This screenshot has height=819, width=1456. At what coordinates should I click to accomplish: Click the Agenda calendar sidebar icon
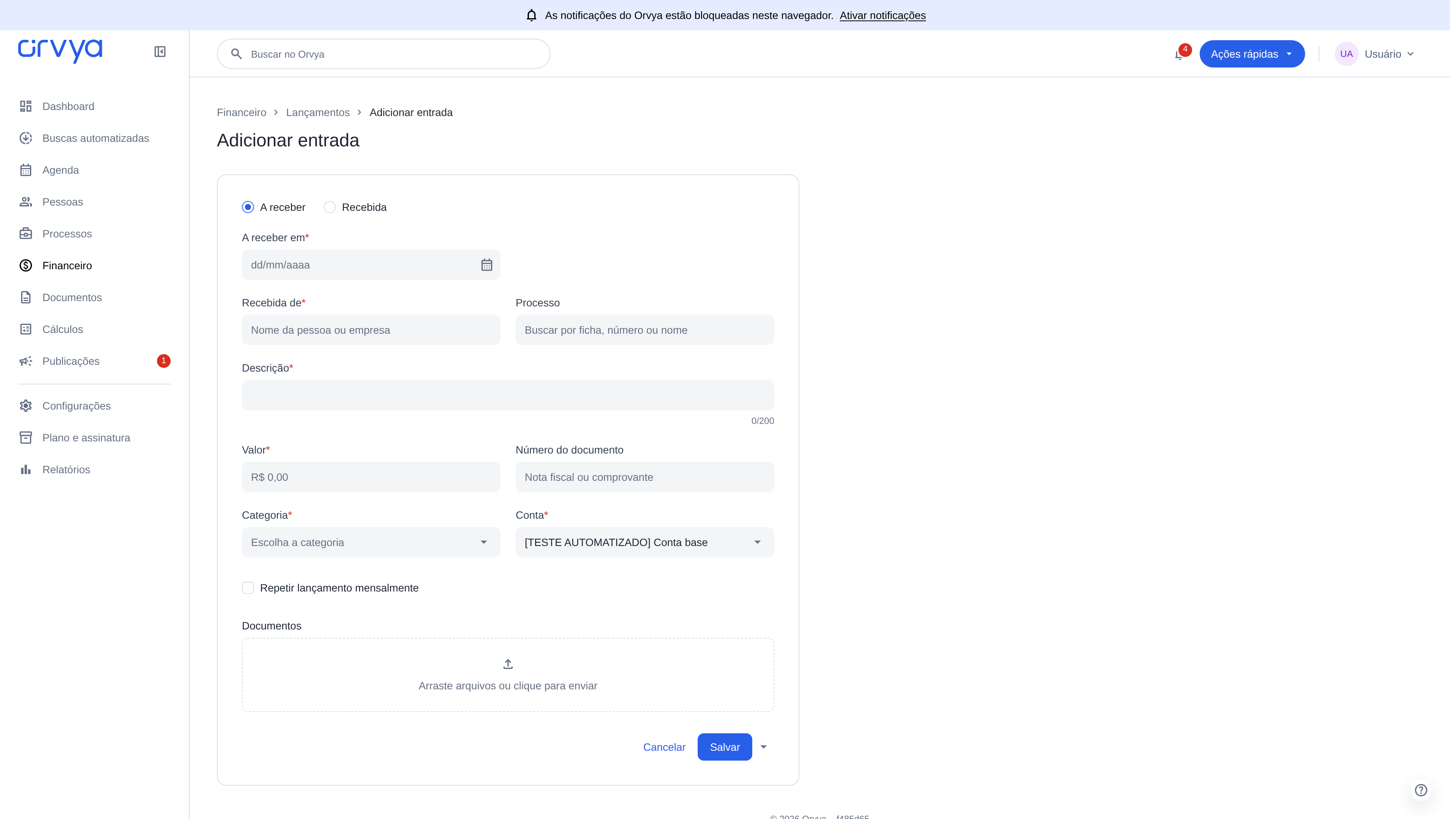[25, 170]
